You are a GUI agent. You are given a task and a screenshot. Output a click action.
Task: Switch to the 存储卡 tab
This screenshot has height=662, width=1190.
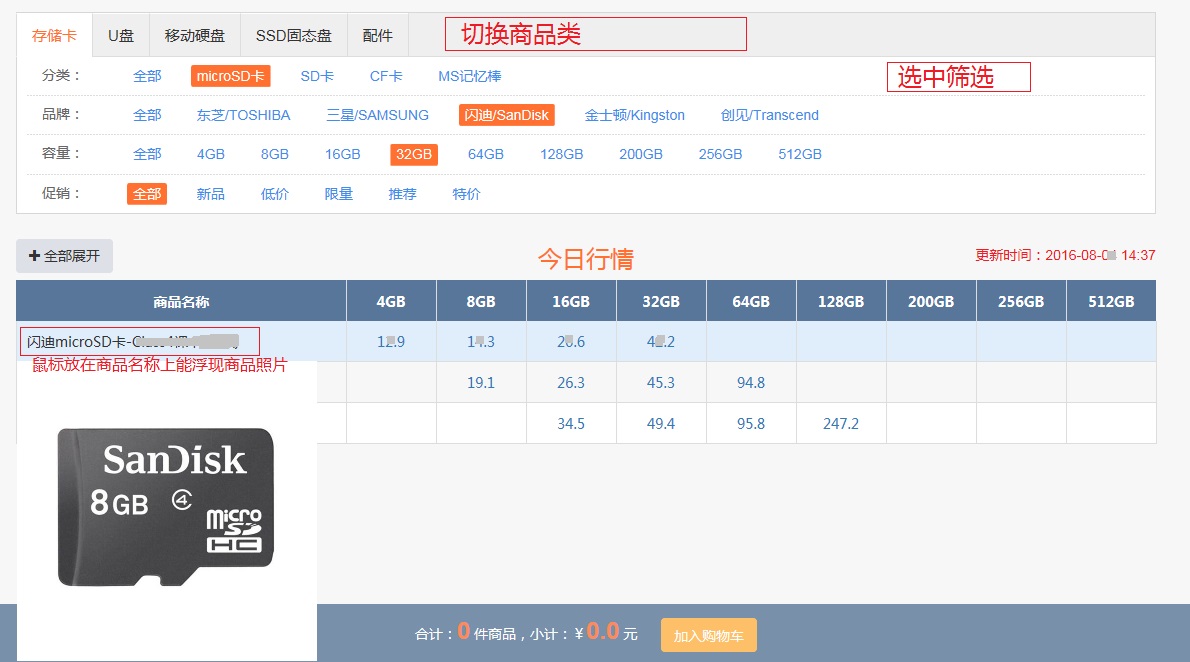click(x=54, y=36)
